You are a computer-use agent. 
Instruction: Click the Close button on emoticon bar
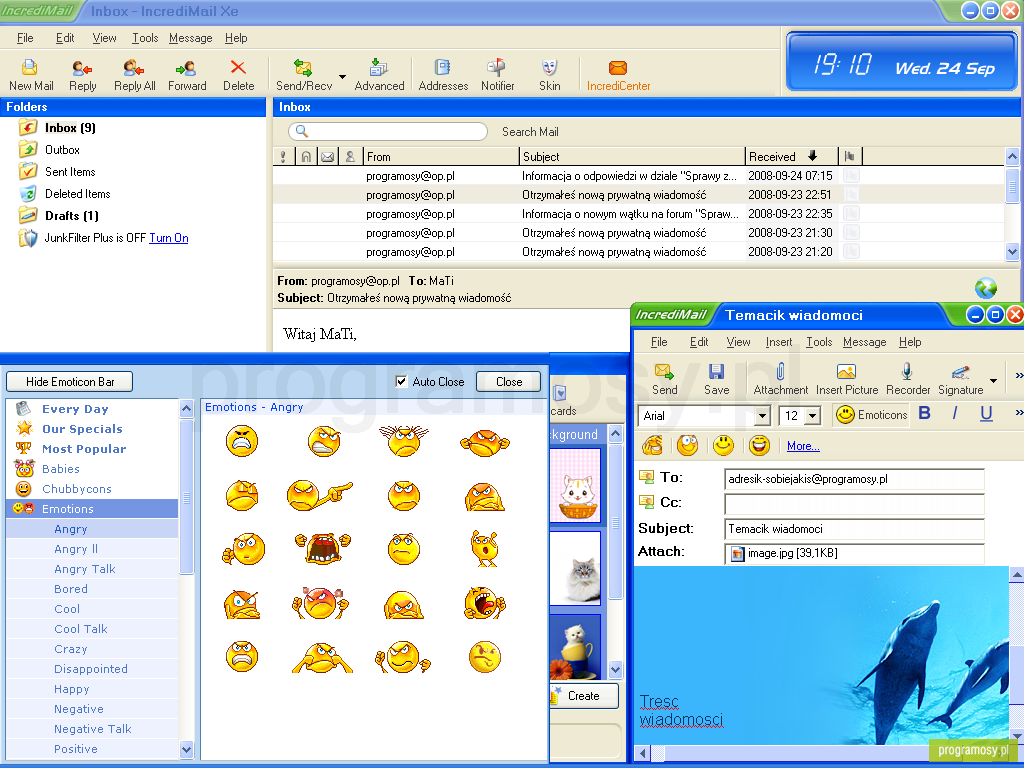[x=509, y=381]
